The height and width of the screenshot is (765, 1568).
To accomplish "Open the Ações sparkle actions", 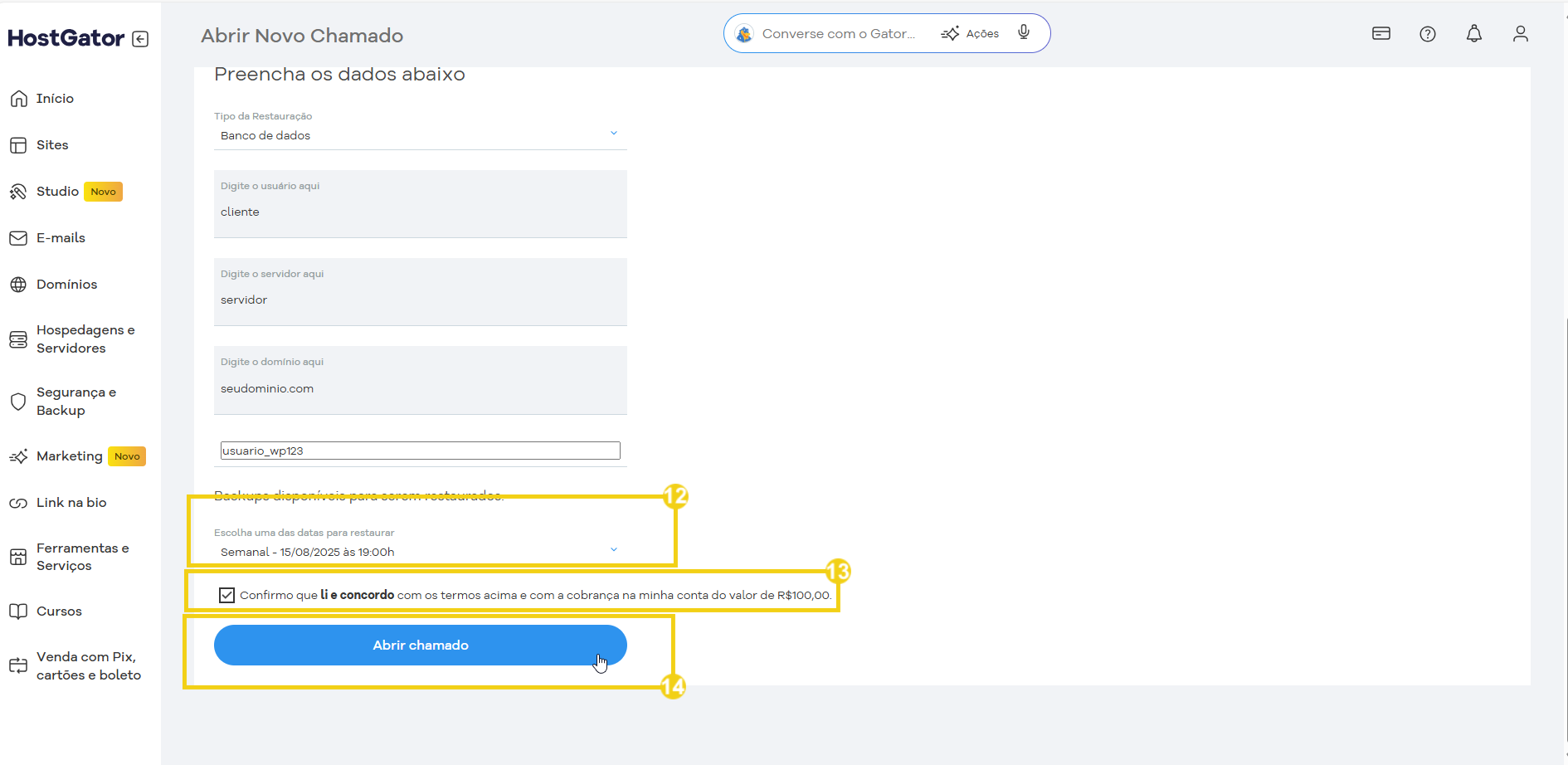I will pos(970,33).
